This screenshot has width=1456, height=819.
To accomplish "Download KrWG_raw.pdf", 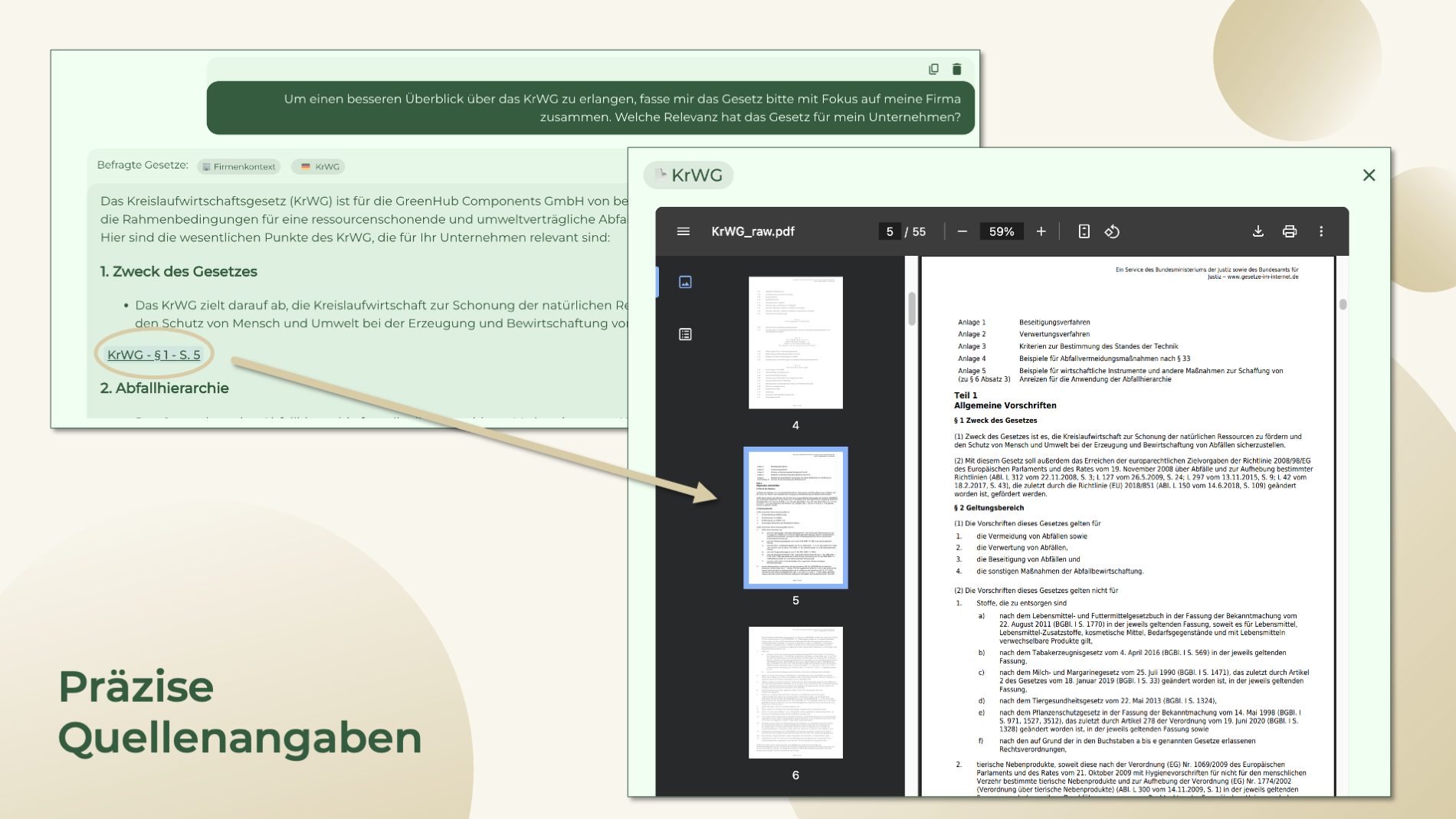I will pyautogui.click(x=1258, y=231).
